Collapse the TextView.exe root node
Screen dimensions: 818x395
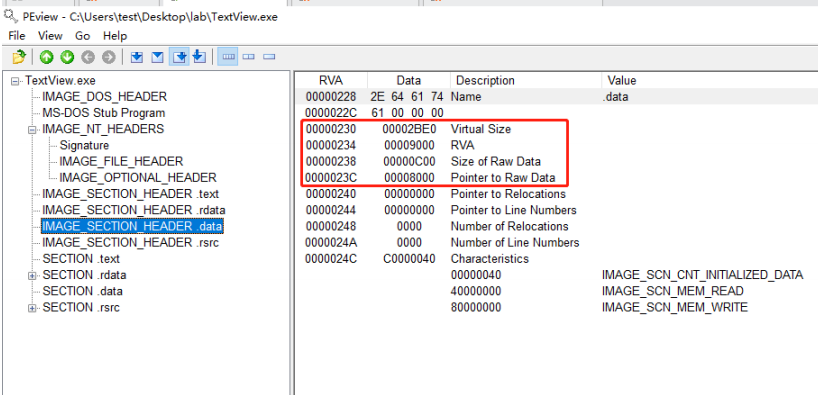15,81
